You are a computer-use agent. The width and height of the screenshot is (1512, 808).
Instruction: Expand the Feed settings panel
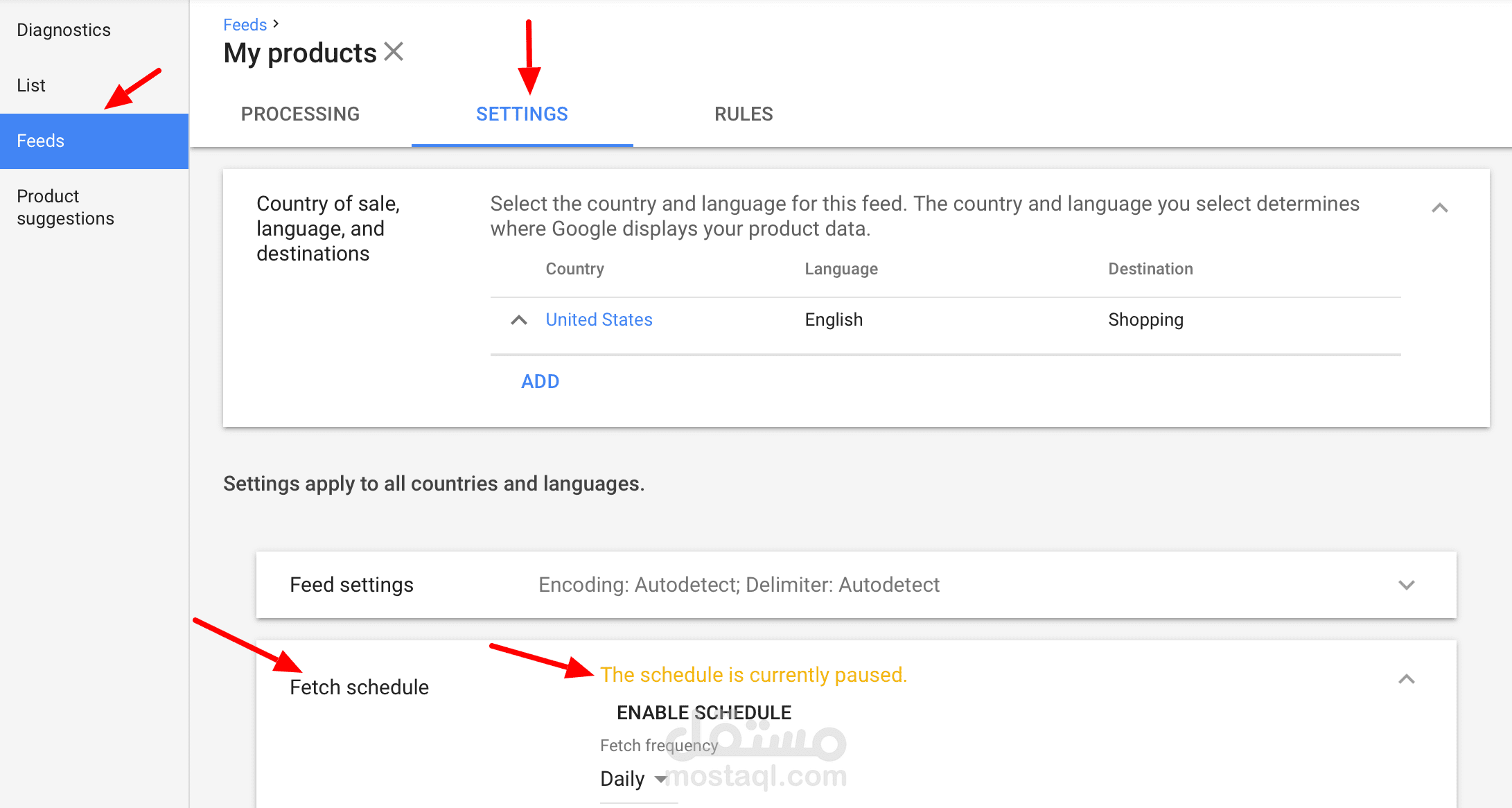1406,585
